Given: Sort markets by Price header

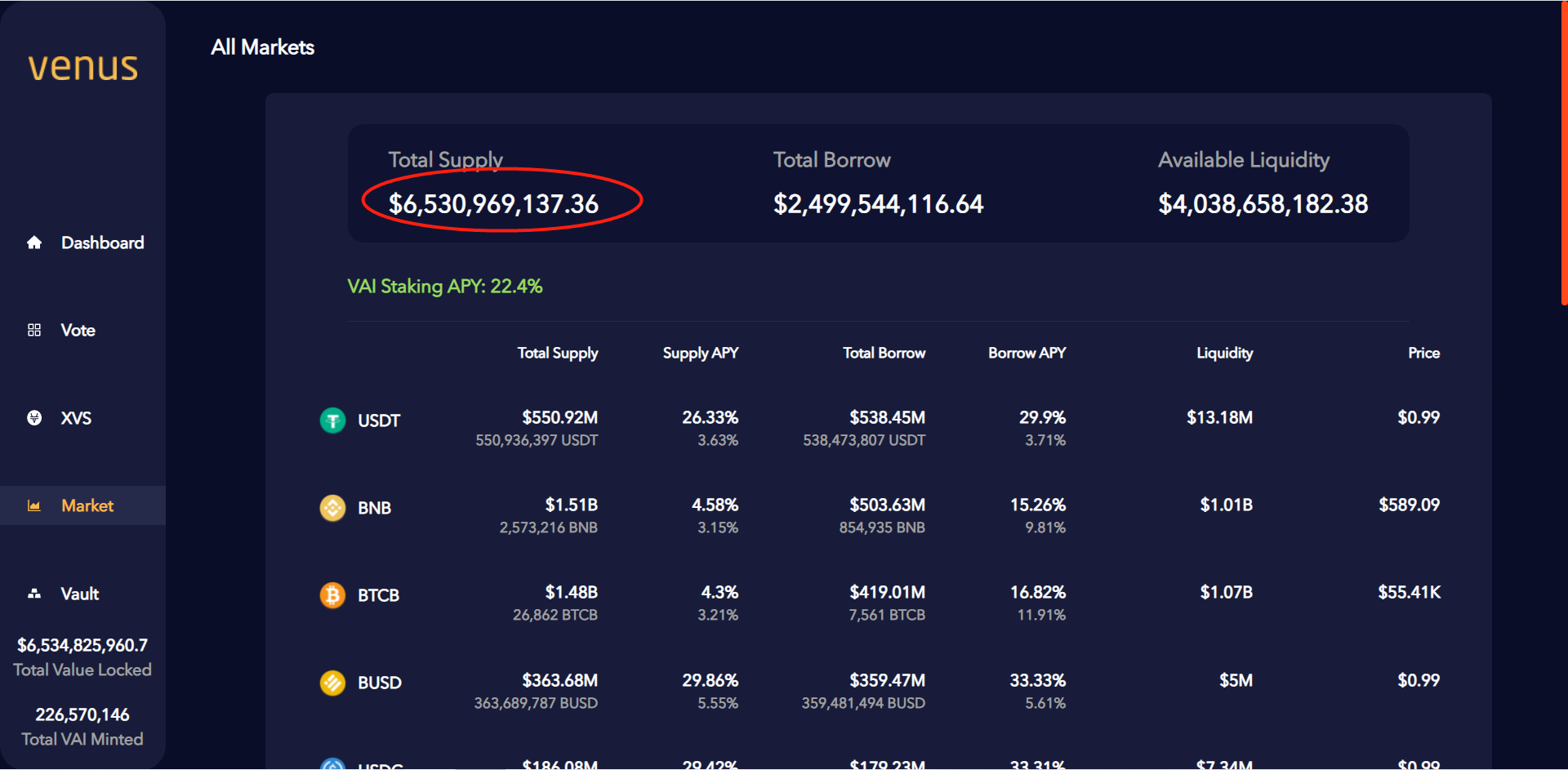Looking at the screenshot, I should [x=1423, y=353].
